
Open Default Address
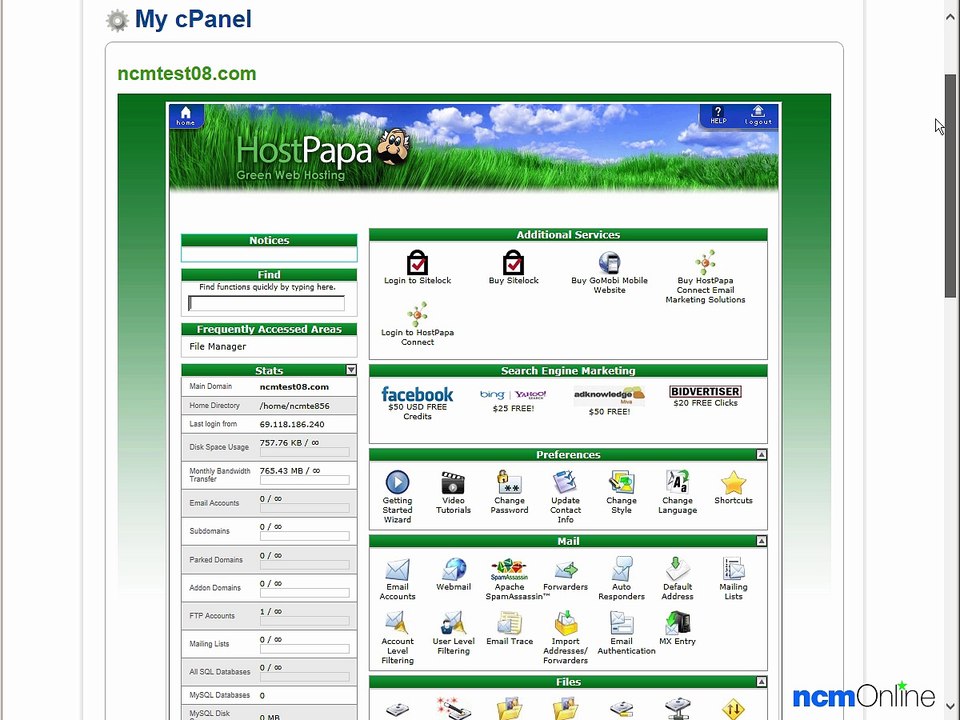677,579
